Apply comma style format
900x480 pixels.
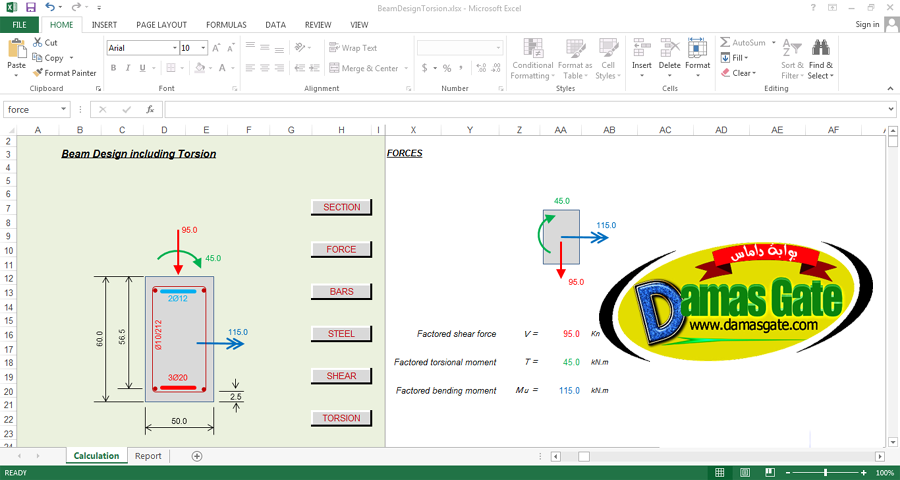click(461, 68)
